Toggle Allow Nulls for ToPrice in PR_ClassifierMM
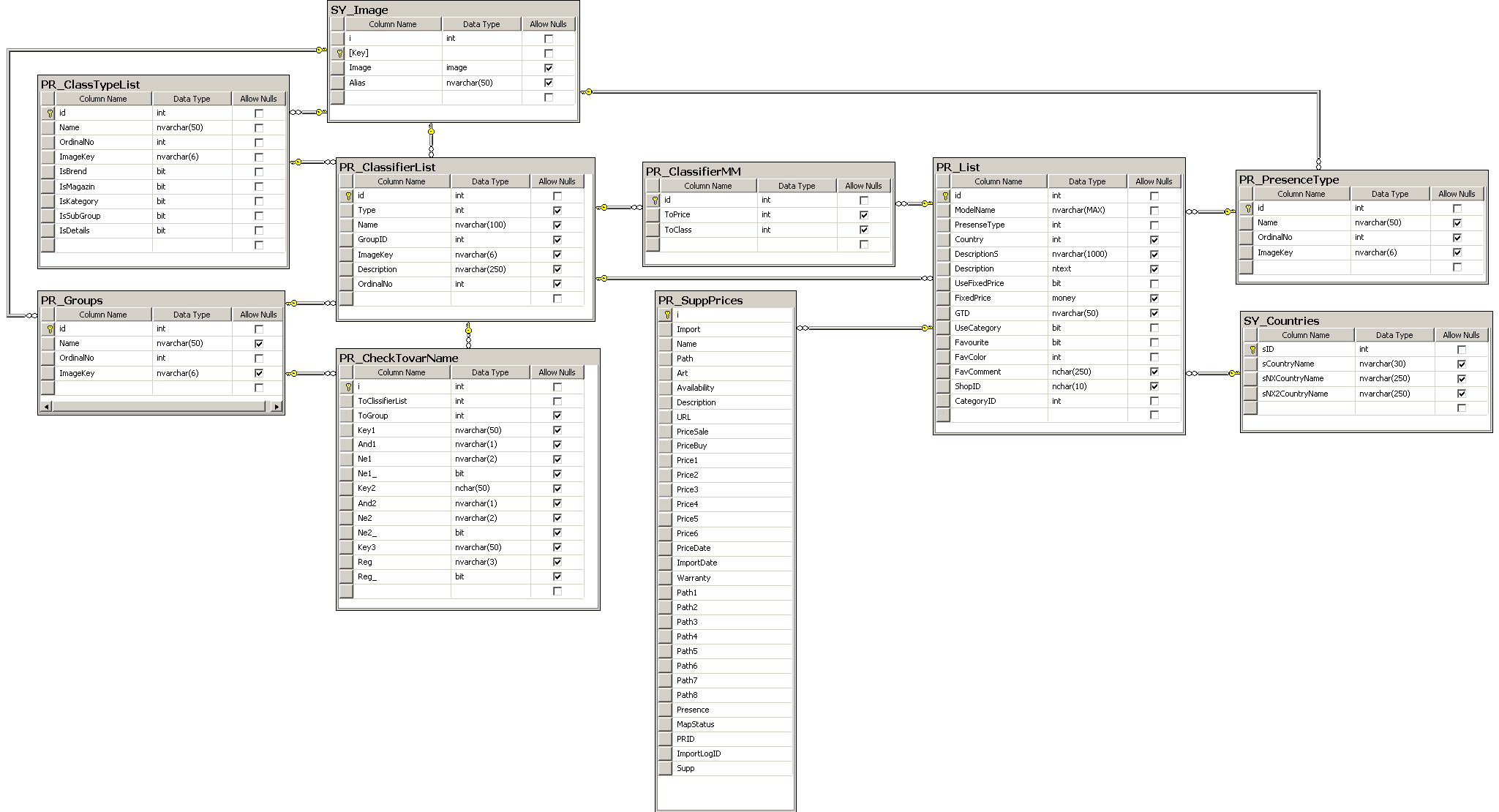This screenshot has height=812, width=1499. click(x=864, y=215)
